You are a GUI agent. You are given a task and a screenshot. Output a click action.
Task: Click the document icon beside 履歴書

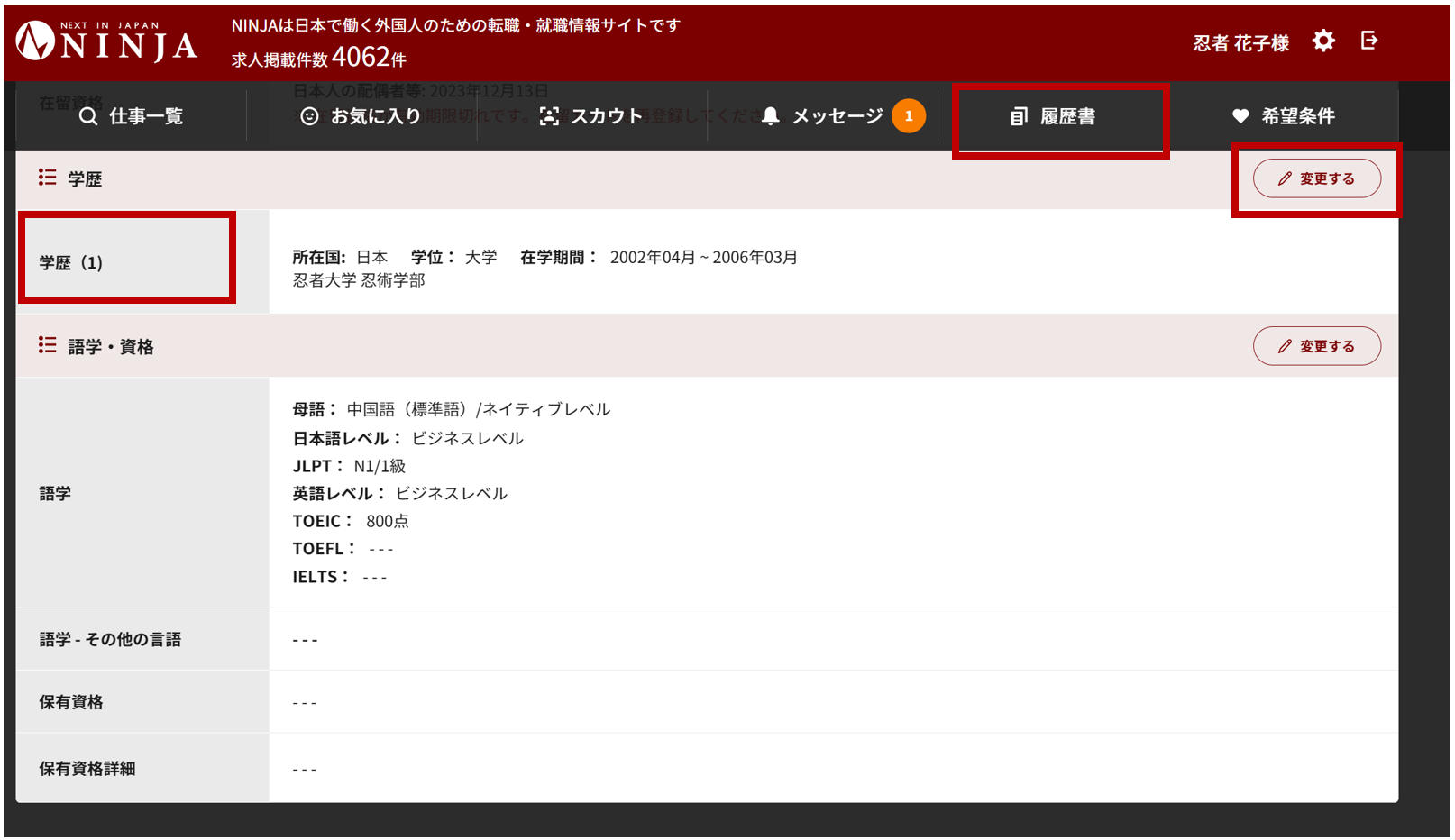pos(1019,116)
